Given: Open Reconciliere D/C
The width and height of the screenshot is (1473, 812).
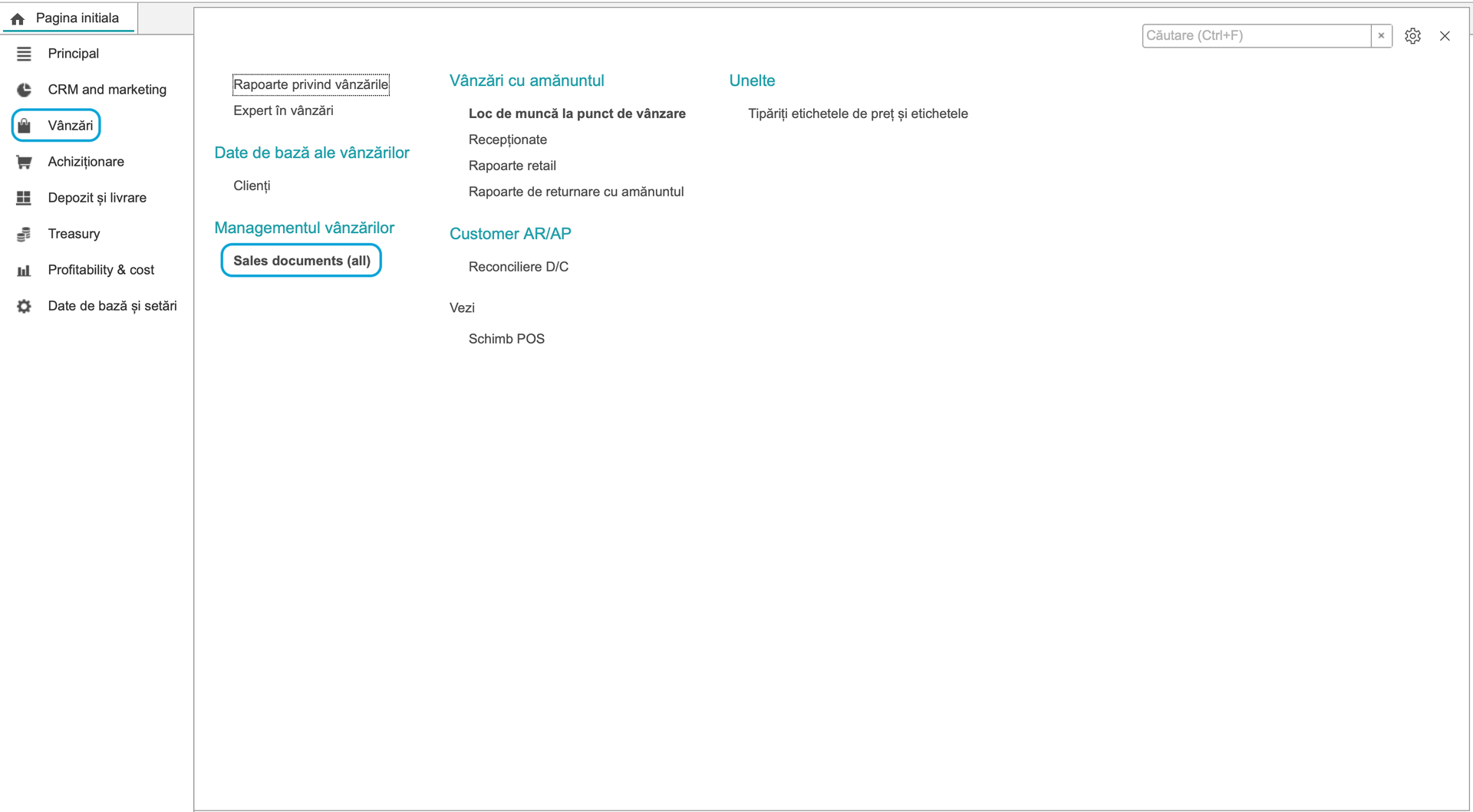Looking at the screenshot, I should click(x=518, y=267).
